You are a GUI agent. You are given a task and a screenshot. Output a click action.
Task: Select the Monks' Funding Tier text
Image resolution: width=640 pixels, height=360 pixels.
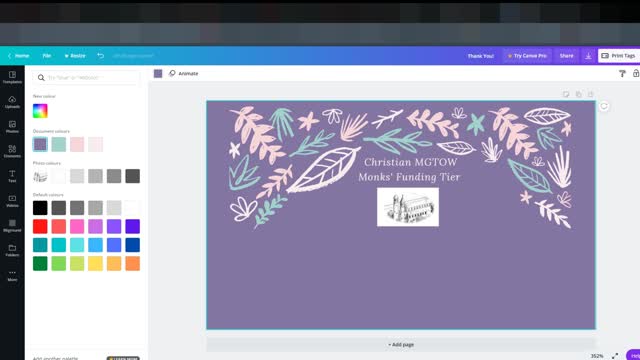pos(409,177)
